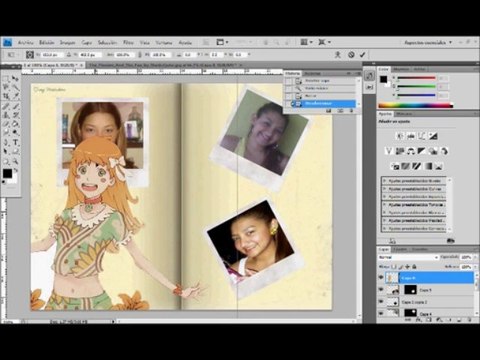The image size is (480, 360).
Task: Select the Clone Stamp tool
Action: point(6,115)
